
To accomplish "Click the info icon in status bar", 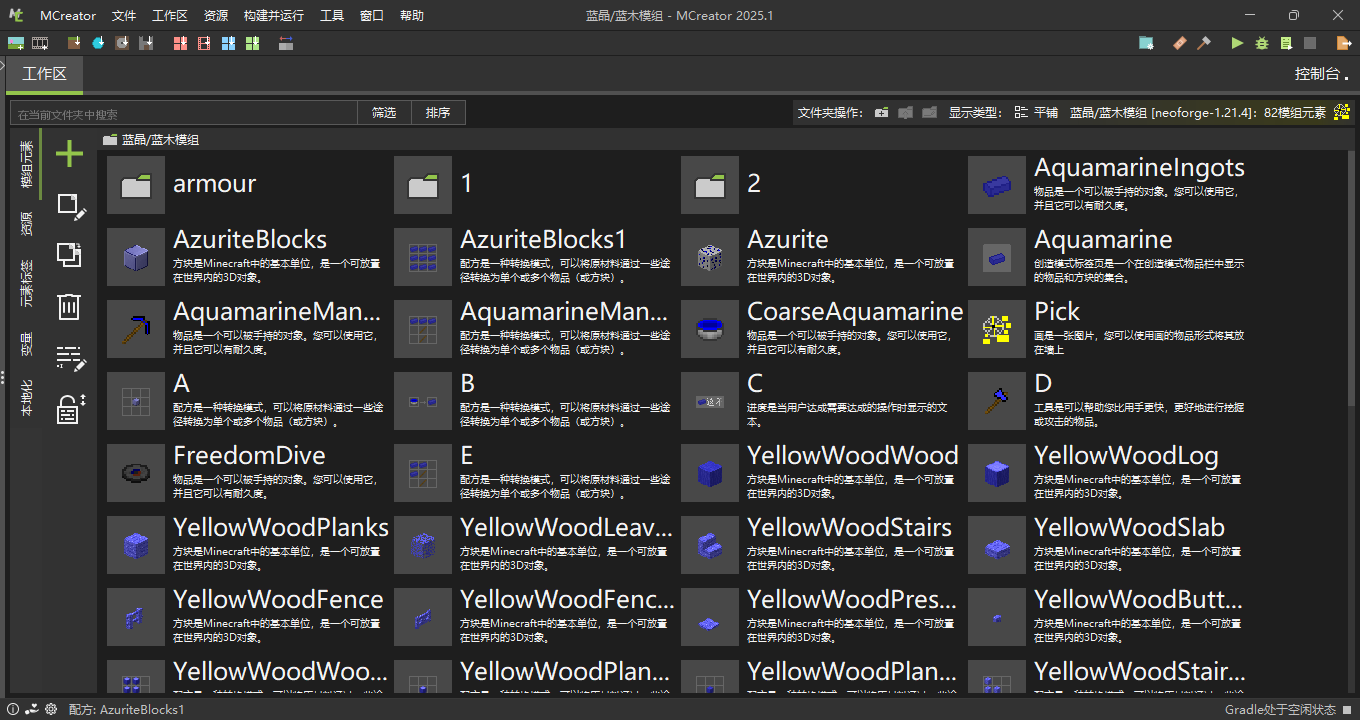I will point(13,709).
